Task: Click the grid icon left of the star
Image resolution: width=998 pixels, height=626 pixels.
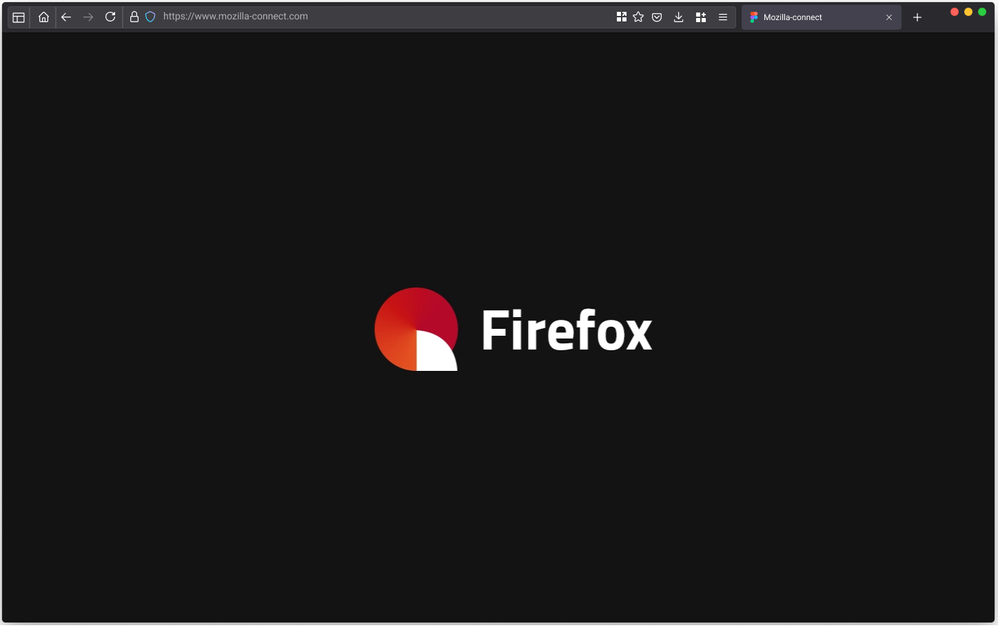Action: 621,17
